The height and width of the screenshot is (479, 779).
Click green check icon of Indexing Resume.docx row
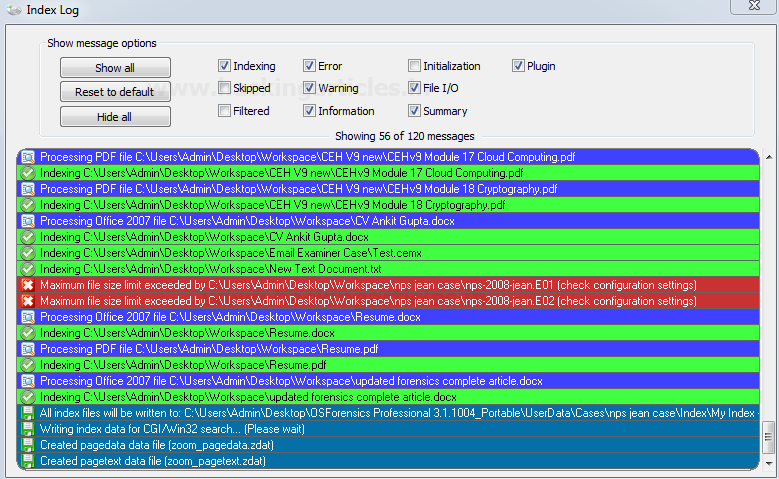28,333
